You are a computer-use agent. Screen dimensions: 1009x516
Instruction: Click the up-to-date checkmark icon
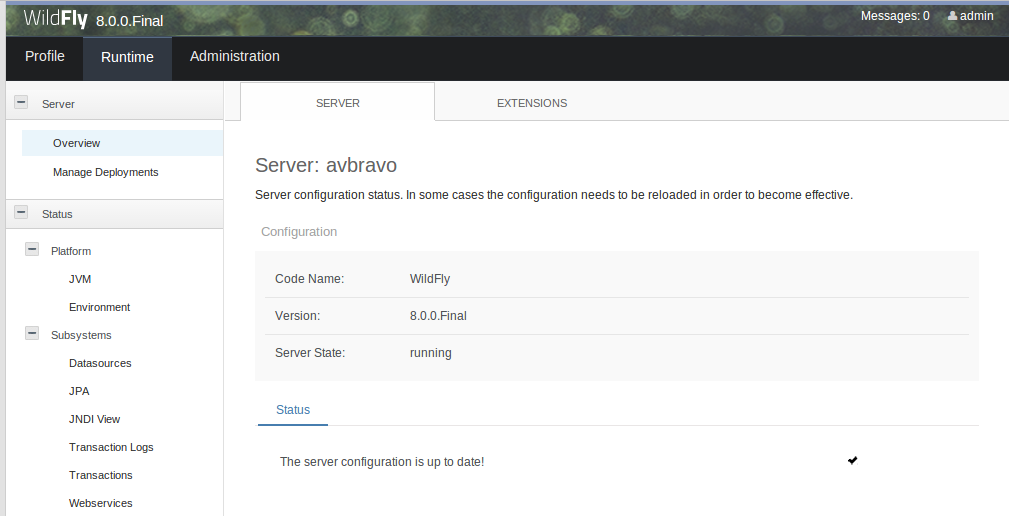pyautogui.click(x=853, y=460)
